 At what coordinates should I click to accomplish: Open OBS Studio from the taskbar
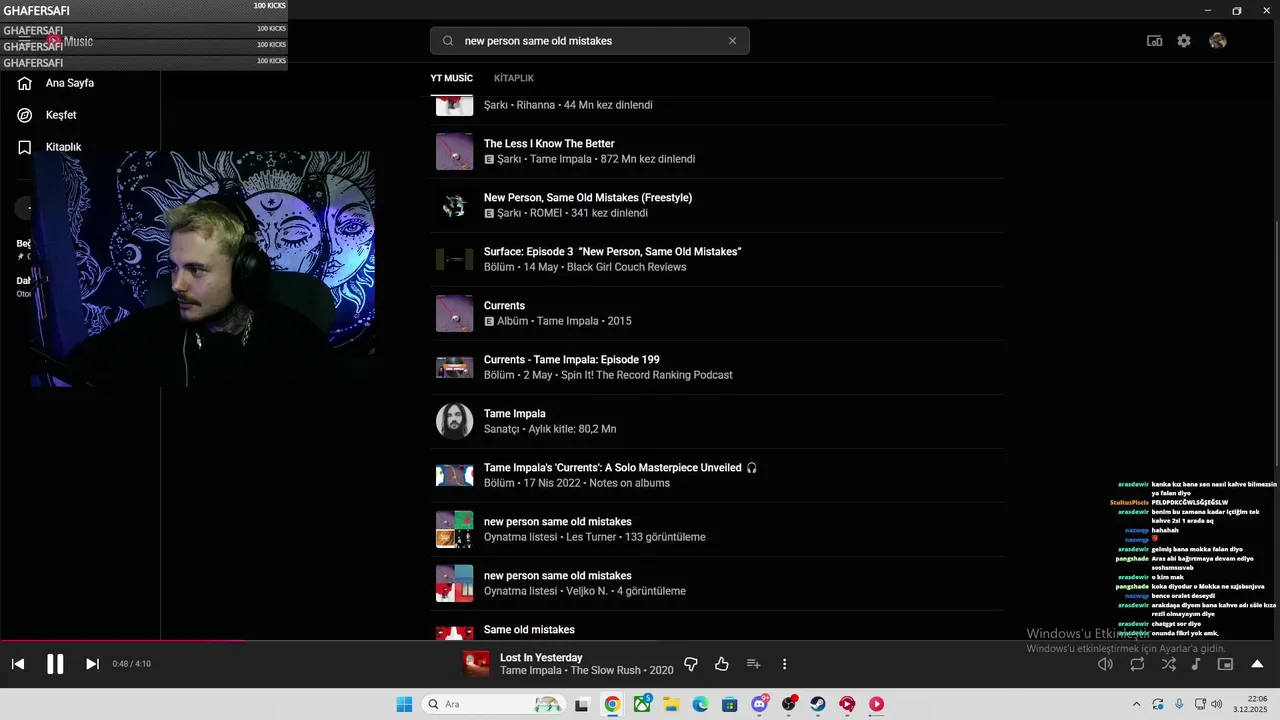coord(789,704)
